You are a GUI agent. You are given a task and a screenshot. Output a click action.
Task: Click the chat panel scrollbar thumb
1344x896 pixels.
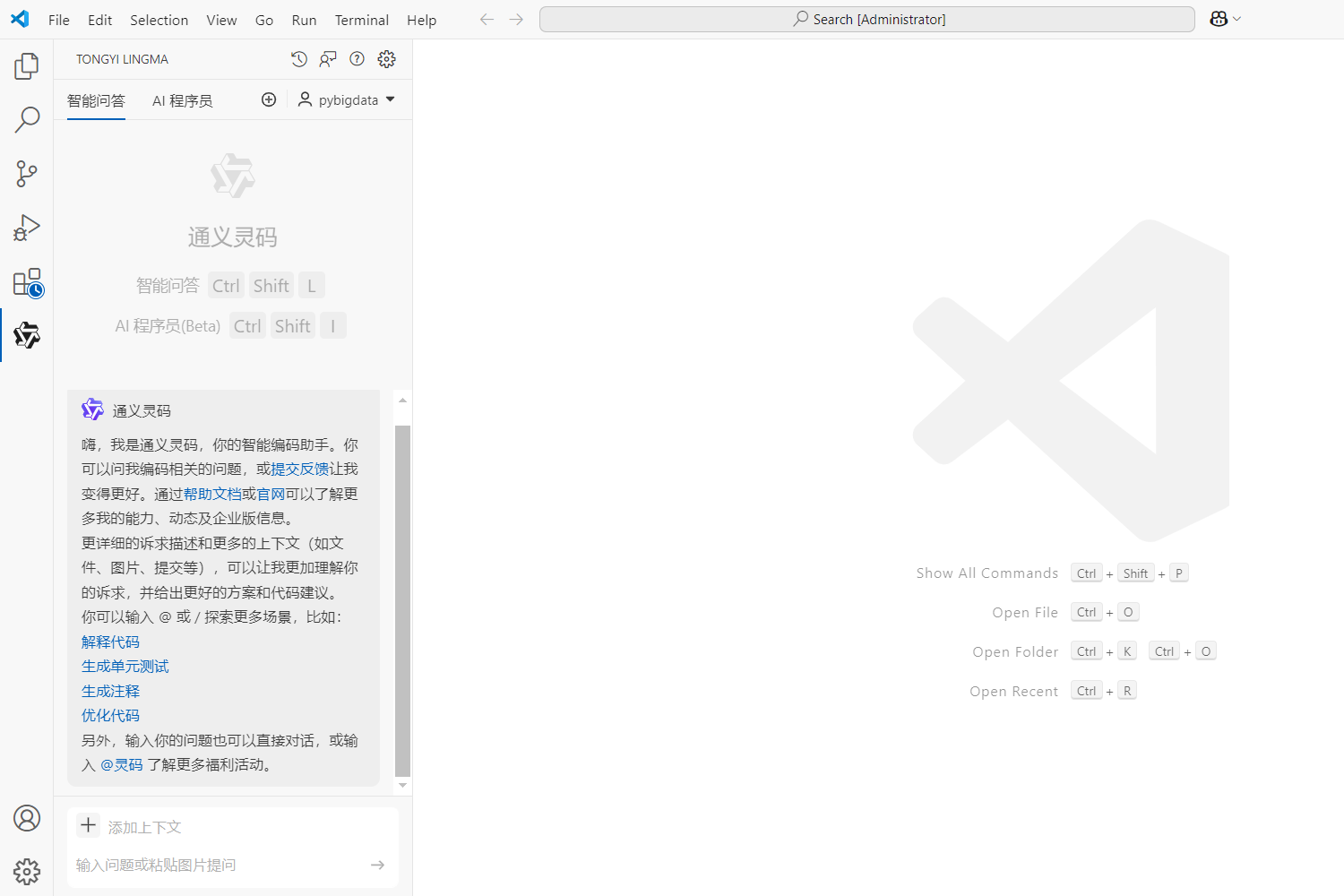(402, 600)
